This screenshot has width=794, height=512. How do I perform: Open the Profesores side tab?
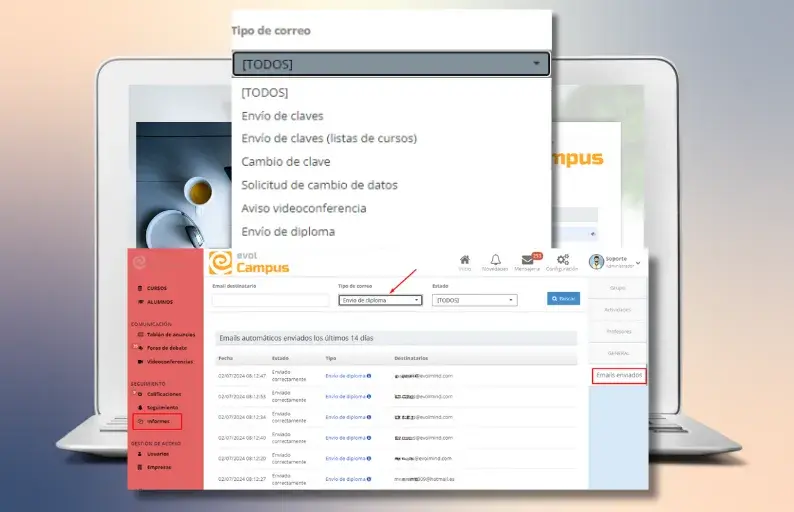(x=618, y=331)
